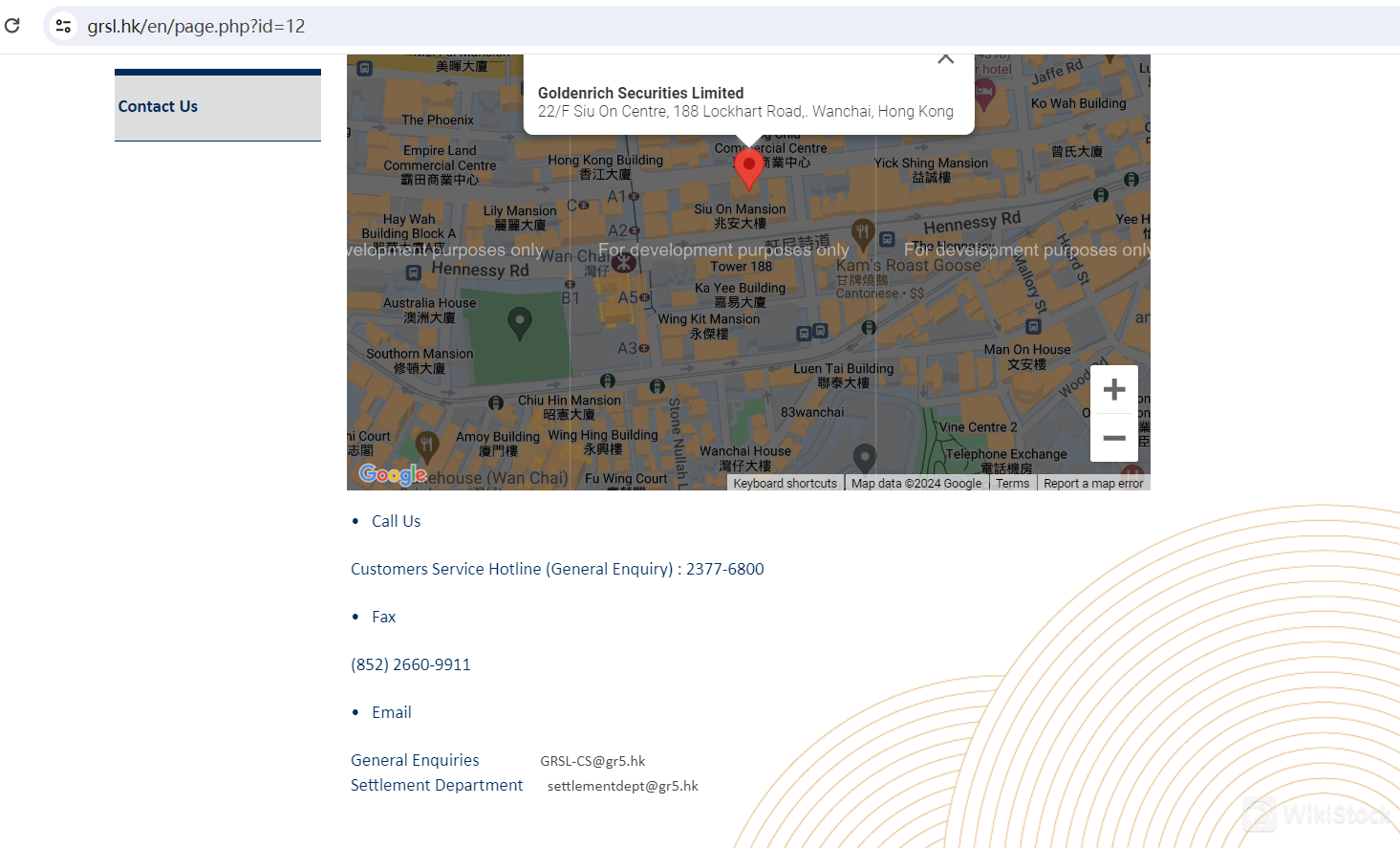Click the red Goldenrich location marker

(x=748, y=168)
